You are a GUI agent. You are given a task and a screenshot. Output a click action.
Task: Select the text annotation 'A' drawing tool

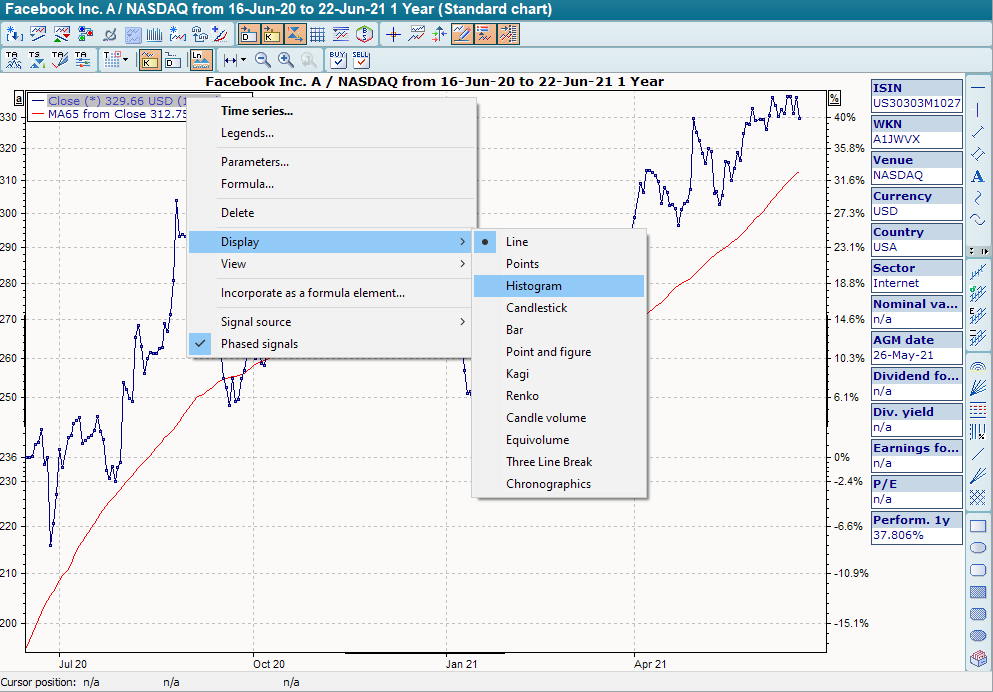[978, 176]
